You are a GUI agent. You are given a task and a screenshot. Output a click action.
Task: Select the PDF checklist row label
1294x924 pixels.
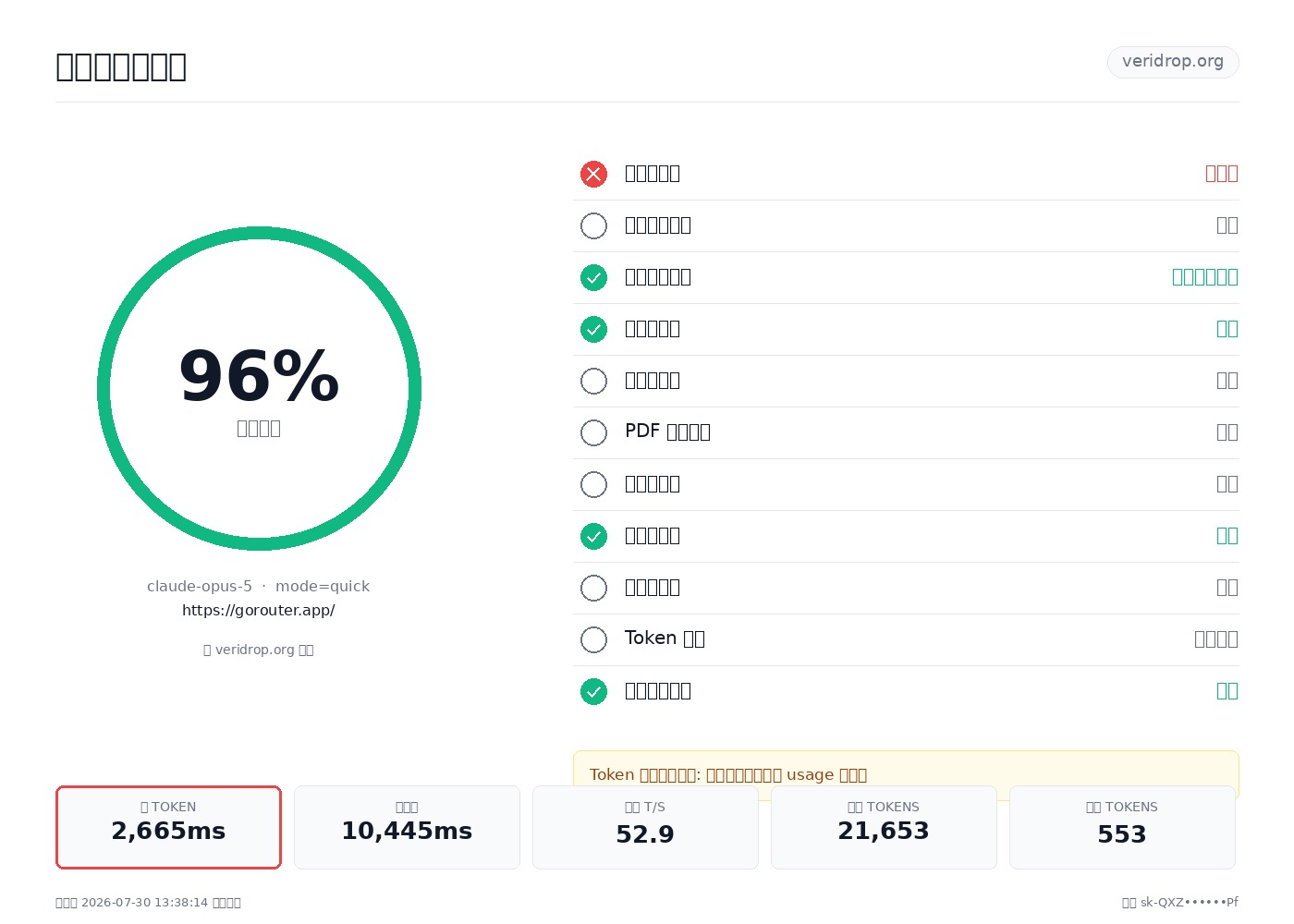[x=667, y=432]
